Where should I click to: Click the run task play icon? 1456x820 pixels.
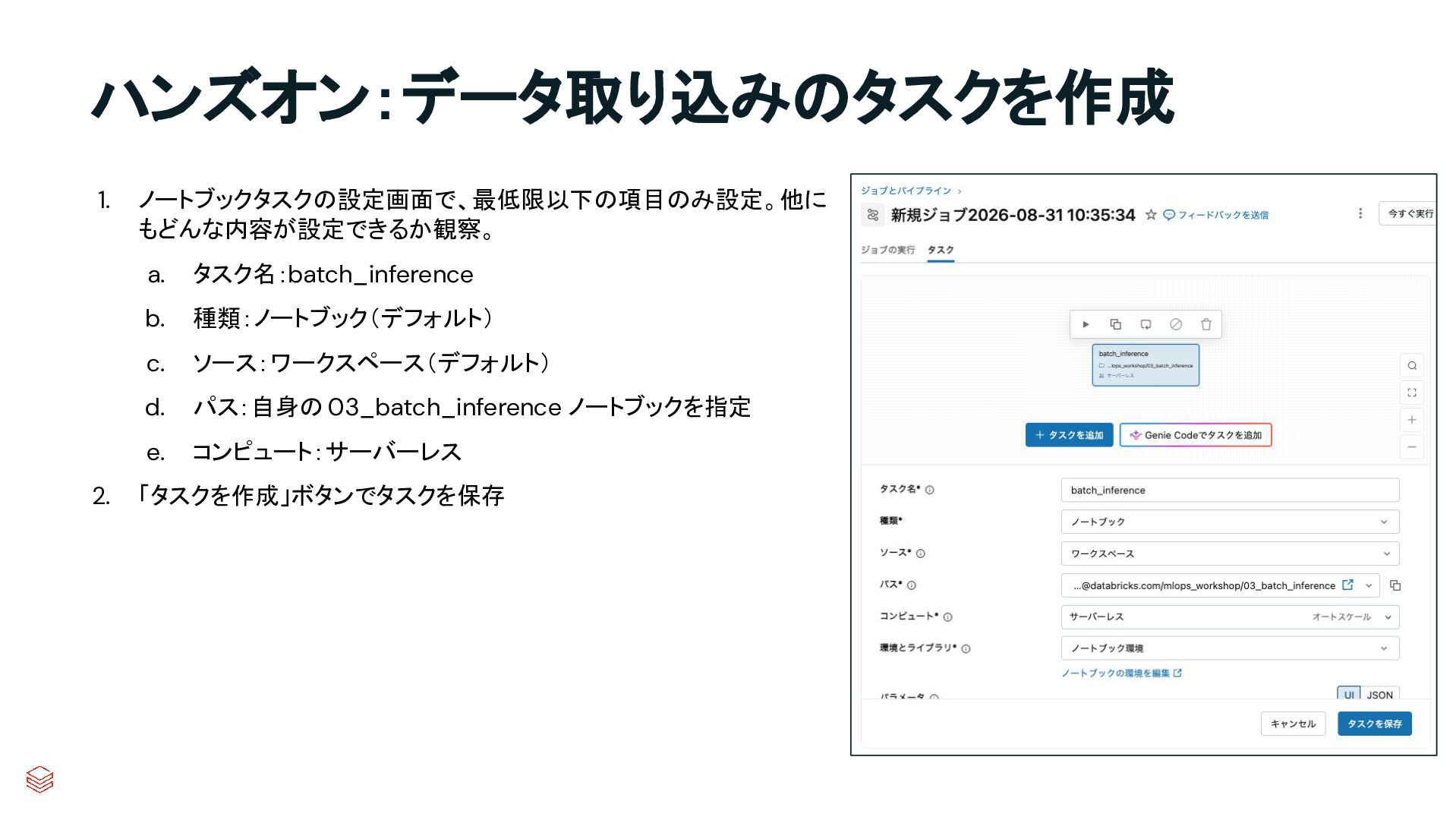(x=1086, y=324)
